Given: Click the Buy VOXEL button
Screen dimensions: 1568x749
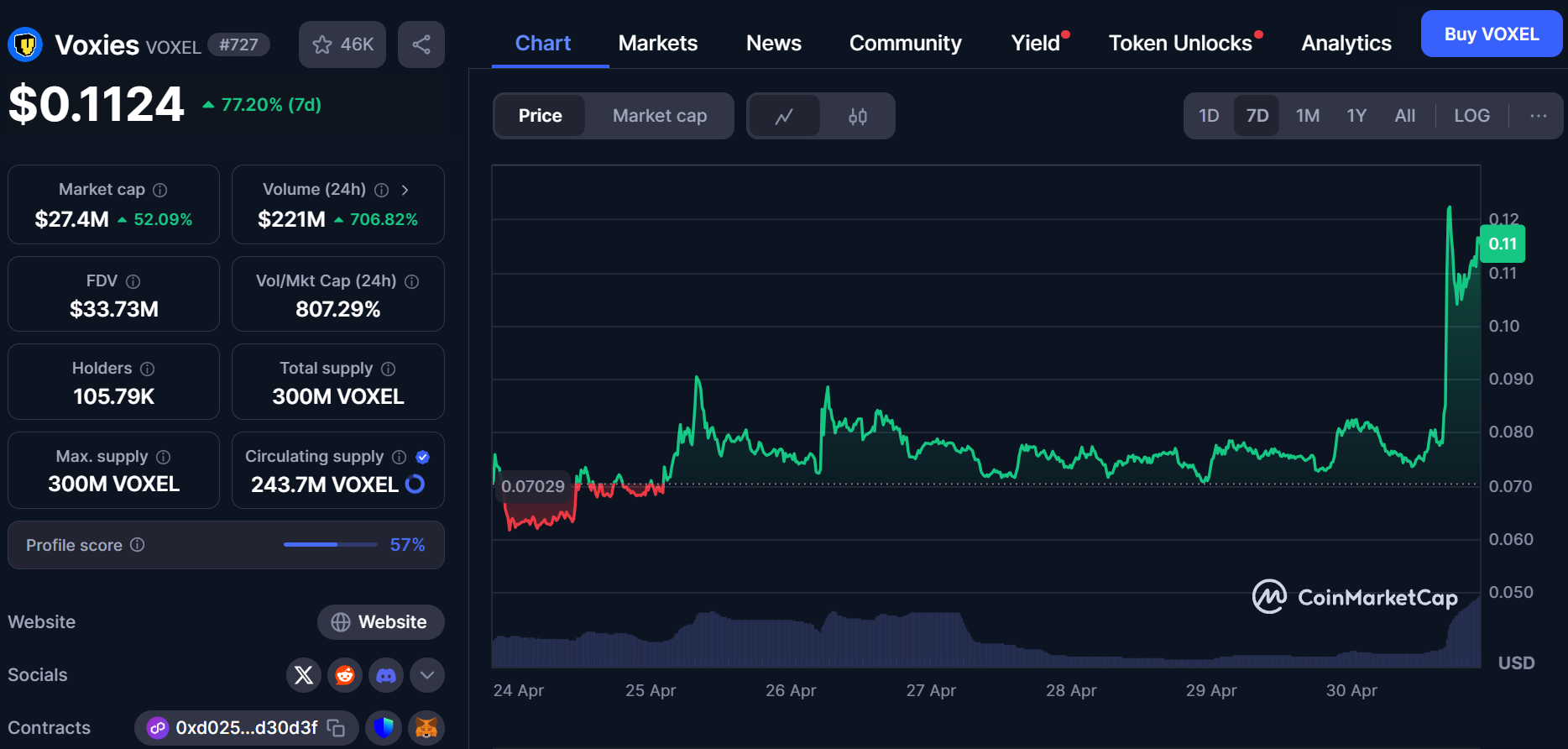Looking at the screenshot, I should tap(1491, 34).
